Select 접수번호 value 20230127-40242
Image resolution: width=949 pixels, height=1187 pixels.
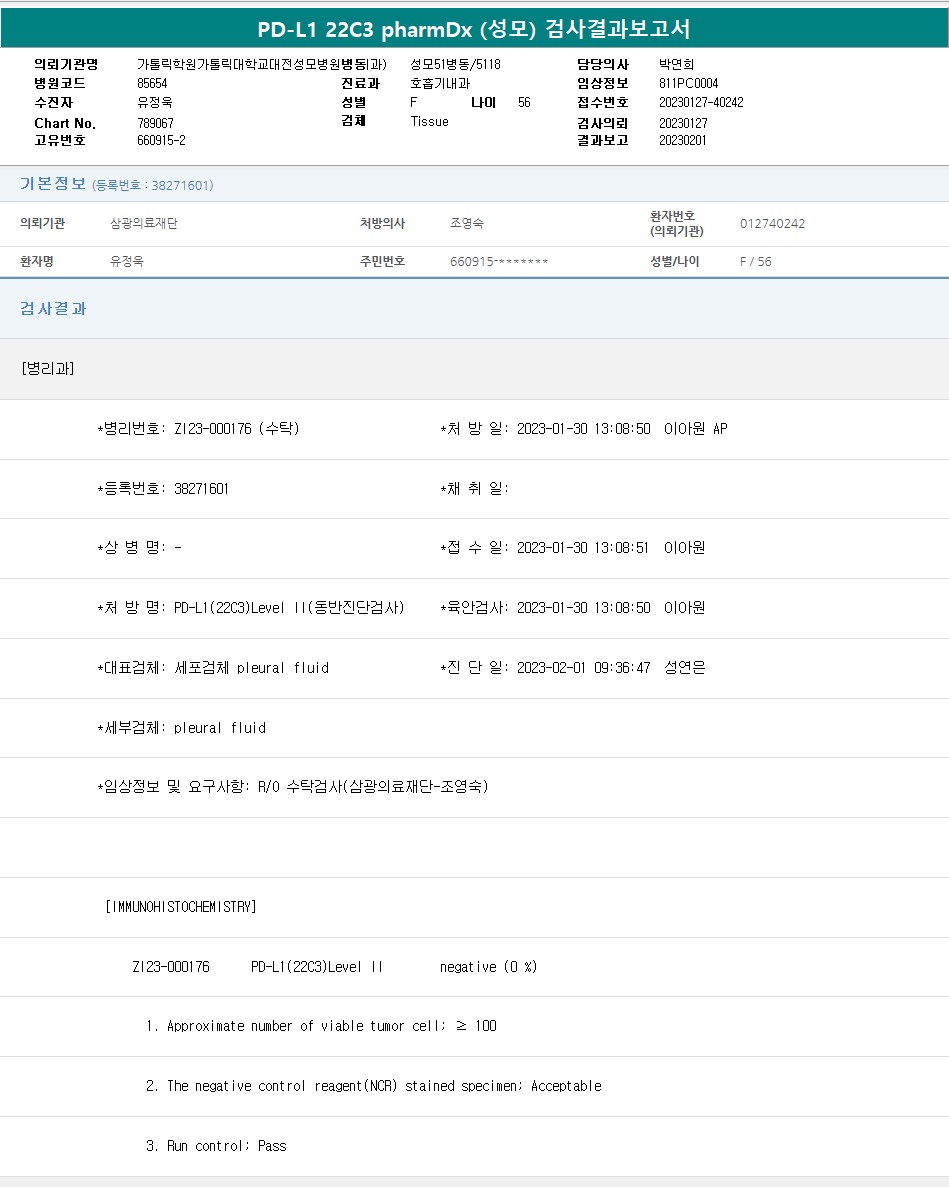pyautogui.click(x=701, y=102)
